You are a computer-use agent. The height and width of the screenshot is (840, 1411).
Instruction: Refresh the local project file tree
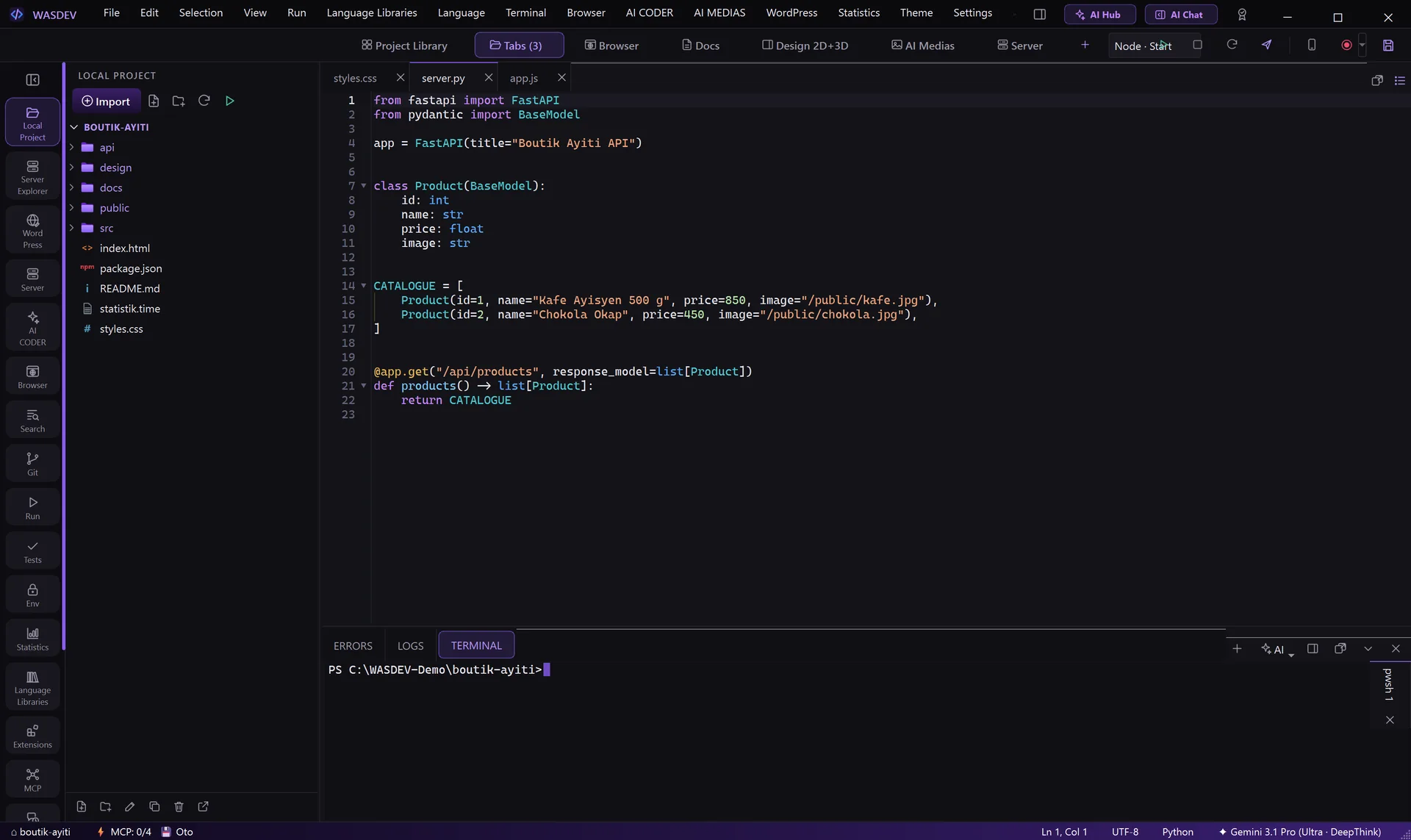pyautogui.click(x=204, y=101)
